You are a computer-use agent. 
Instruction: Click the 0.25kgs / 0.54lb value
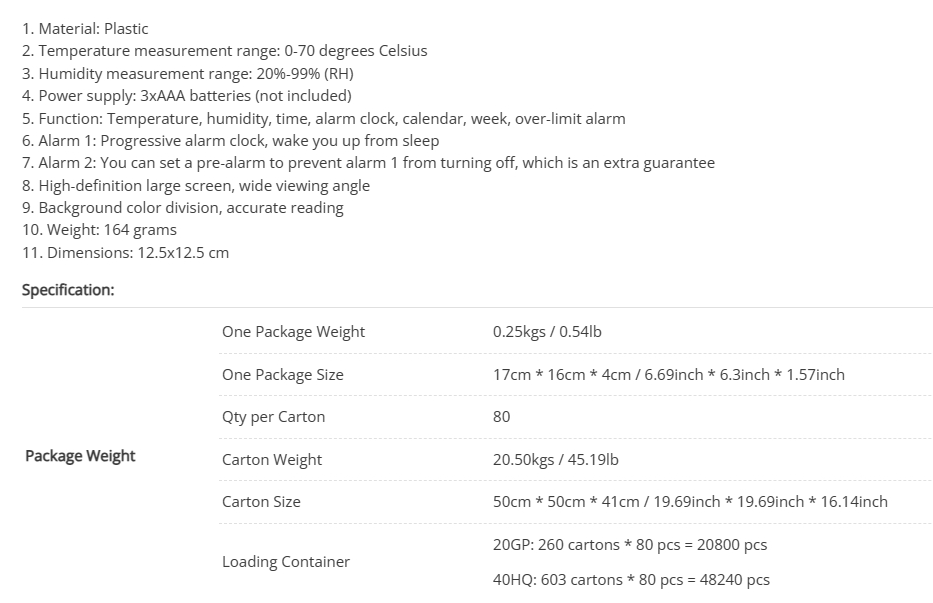[547, 332]
